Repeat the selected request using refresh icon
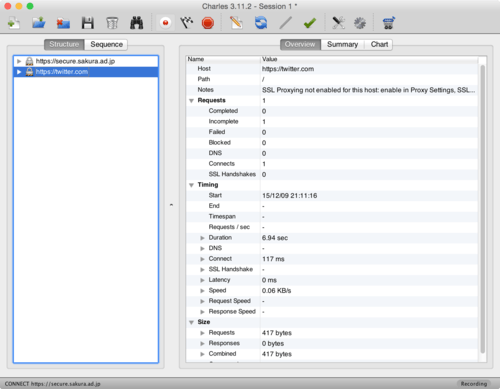The image size is (500, 389). 261,23
